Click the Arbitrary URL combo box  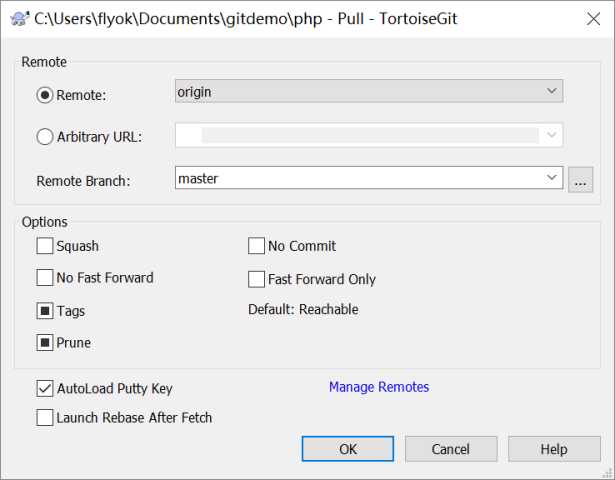[369, 135]
